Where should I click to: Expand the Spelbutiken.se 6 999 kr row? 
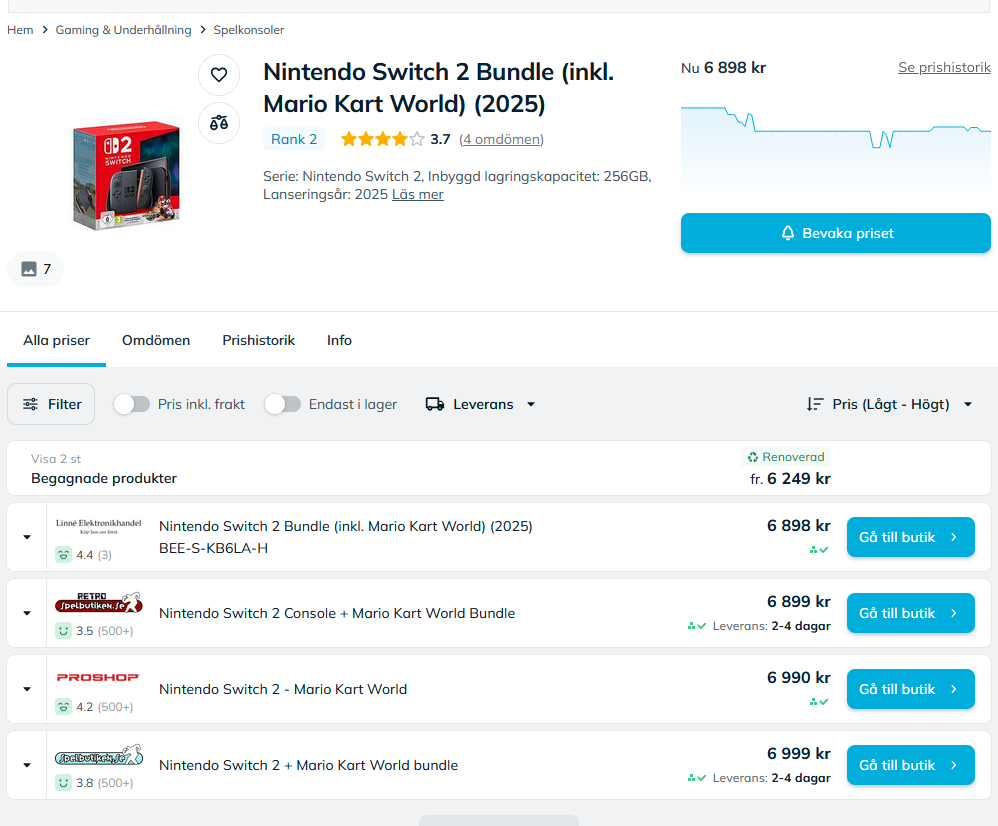[27, 765]
